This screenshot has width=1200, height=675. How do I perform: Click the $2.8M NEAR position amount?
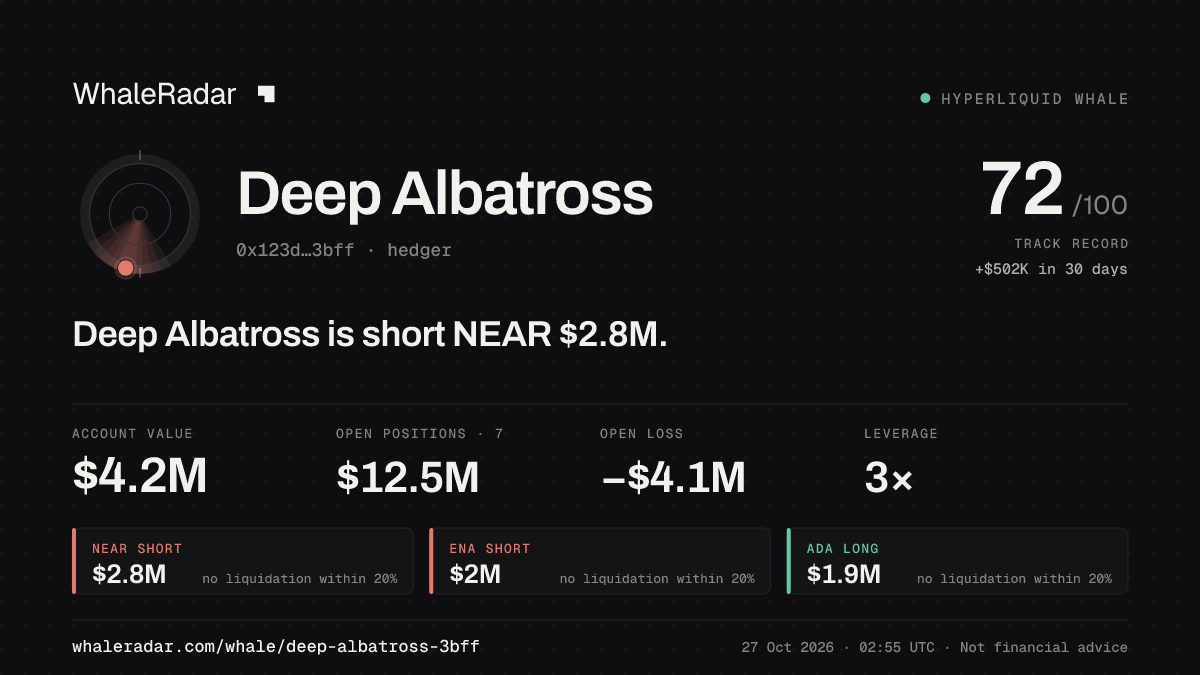pos(129,575)
